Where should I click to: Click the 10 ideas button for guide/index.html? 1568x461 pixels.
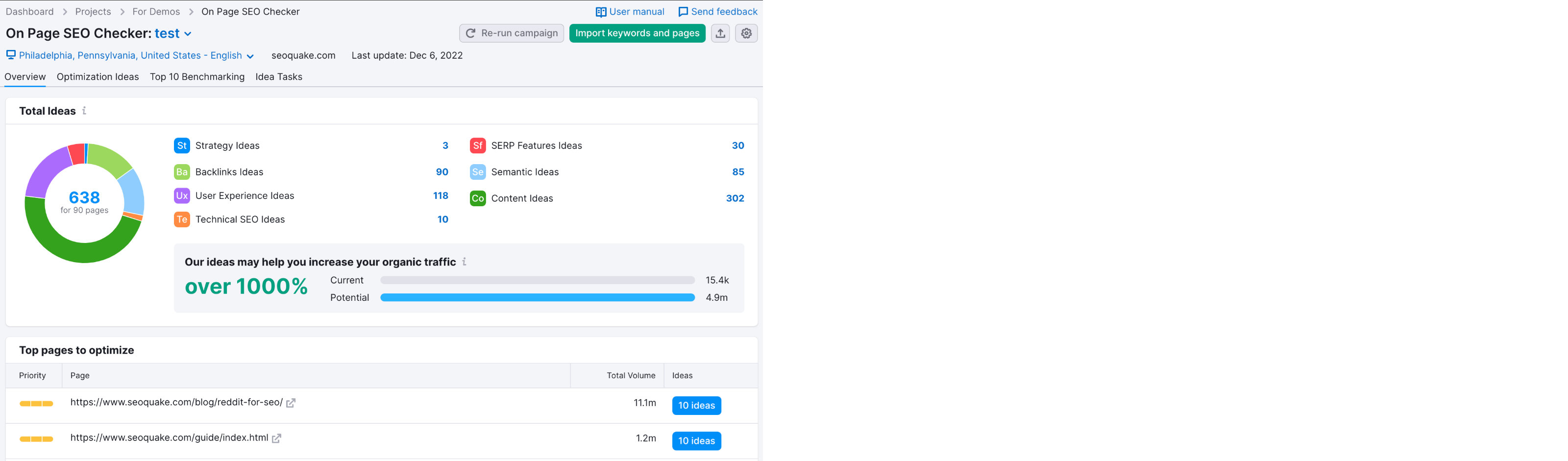pyautogui.click(x=696, y=441)
